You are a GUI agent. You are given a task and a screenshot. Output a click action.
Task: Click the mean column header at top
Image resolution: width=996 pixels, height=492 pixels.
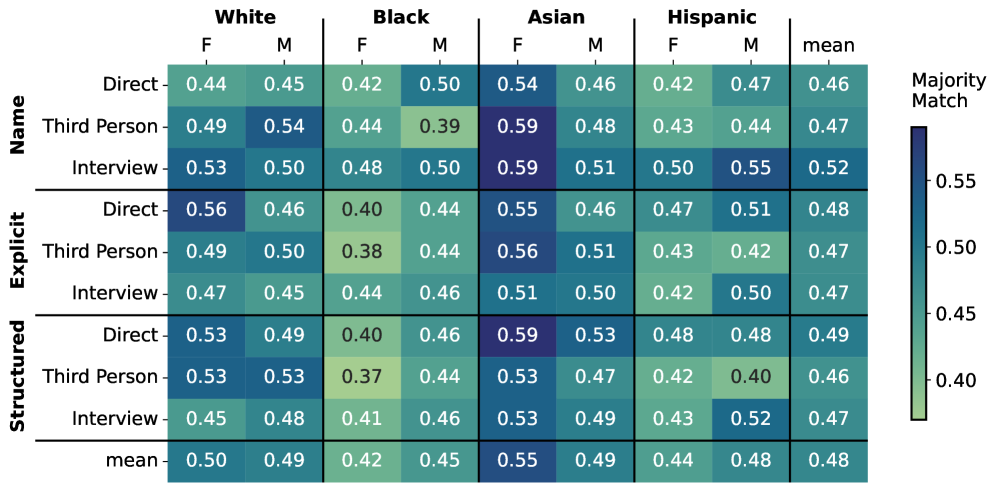tap(829, 46)
